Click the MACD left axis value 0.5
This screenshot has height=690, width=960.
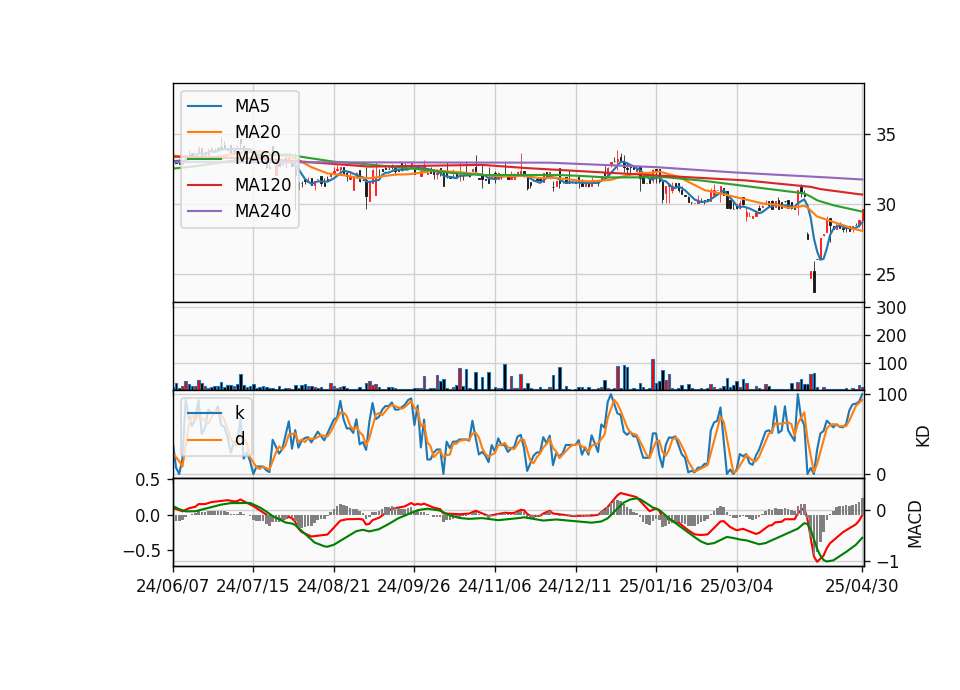click(147, 481)
